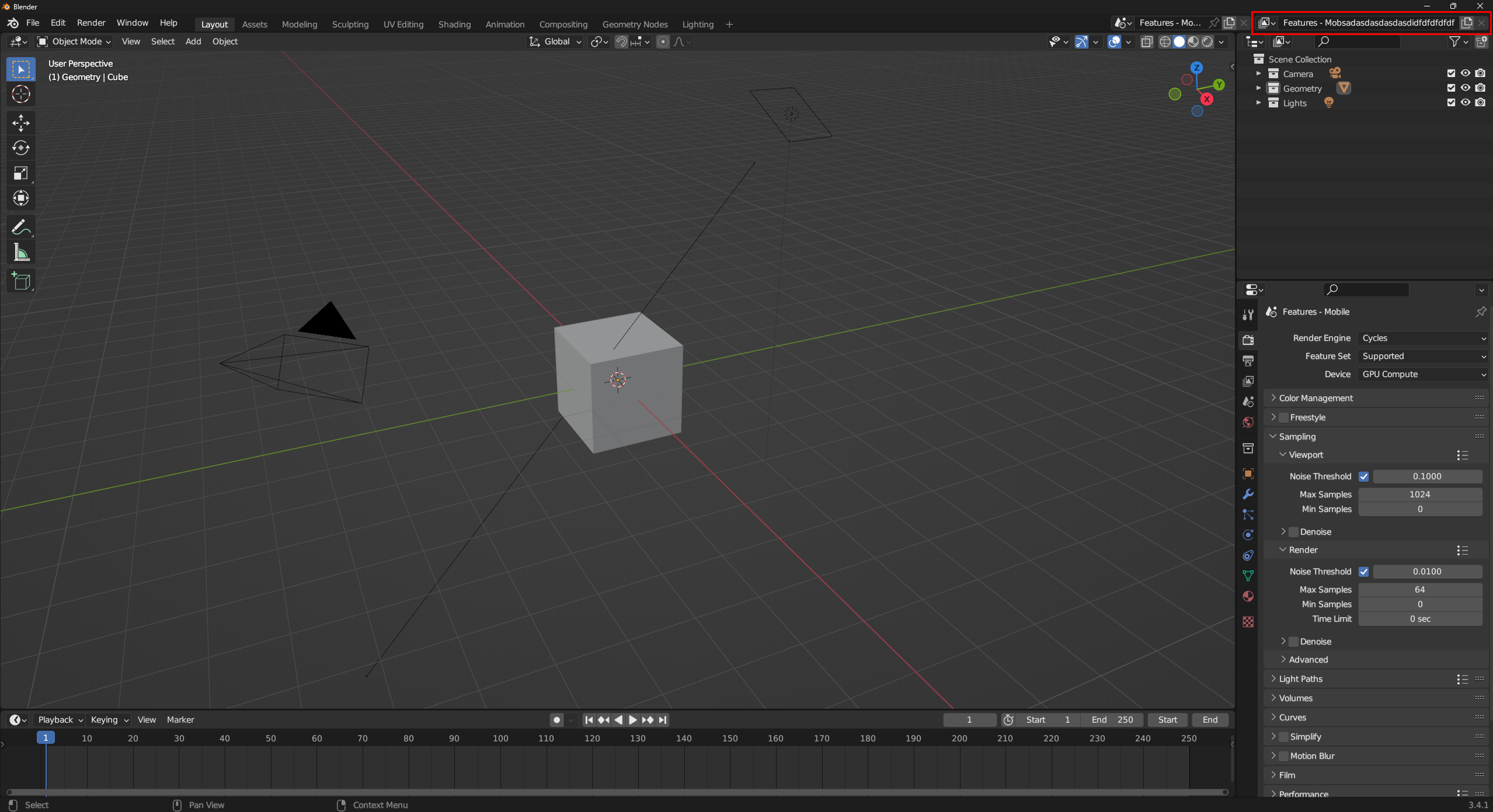The width and height of the screenshot is (1493, 812).
Task: Choose the Measure tool
Action: [x=21, y=253]
